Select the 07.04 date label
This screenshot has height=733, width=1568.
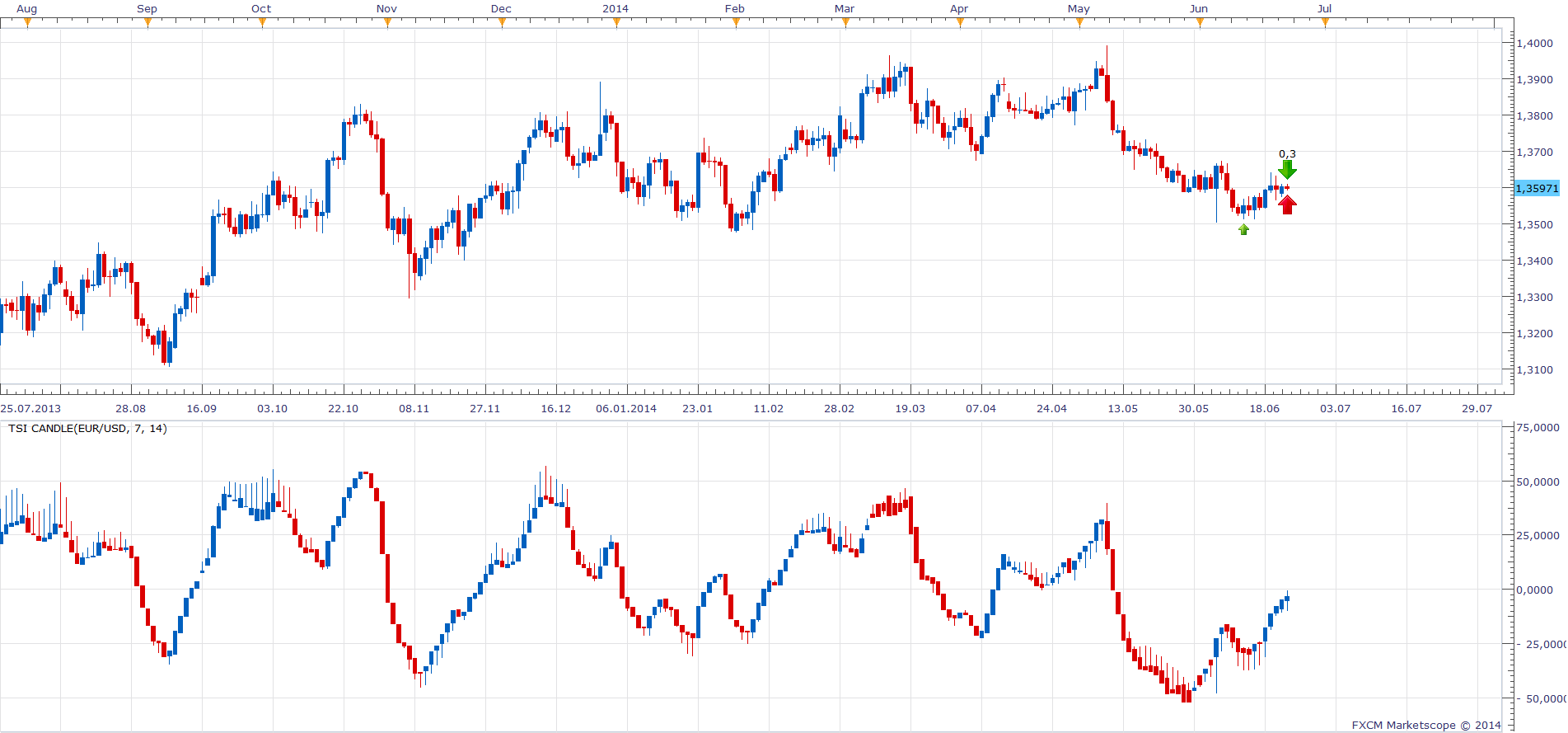pyautogui.click(x=981, y=408)
